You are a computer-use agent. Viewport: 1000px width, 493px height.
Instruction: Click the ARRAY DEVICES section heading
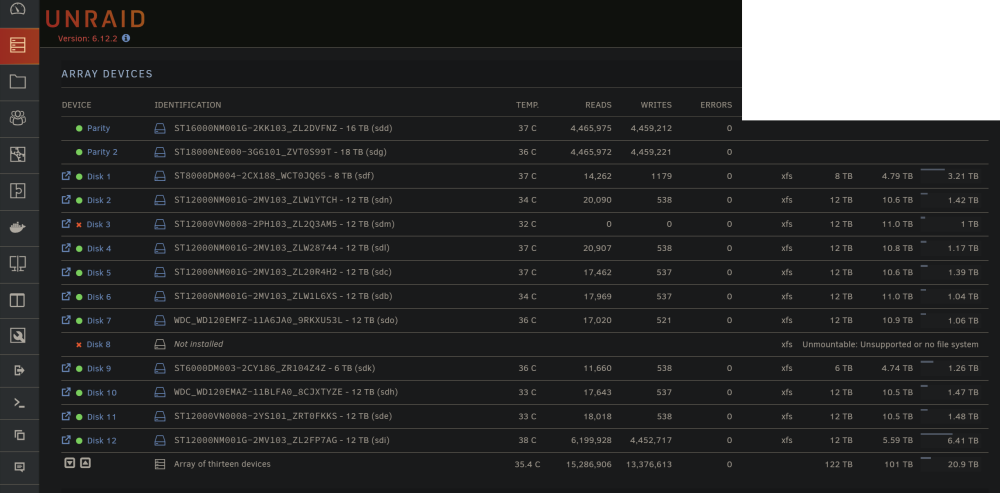click(107, 74)
